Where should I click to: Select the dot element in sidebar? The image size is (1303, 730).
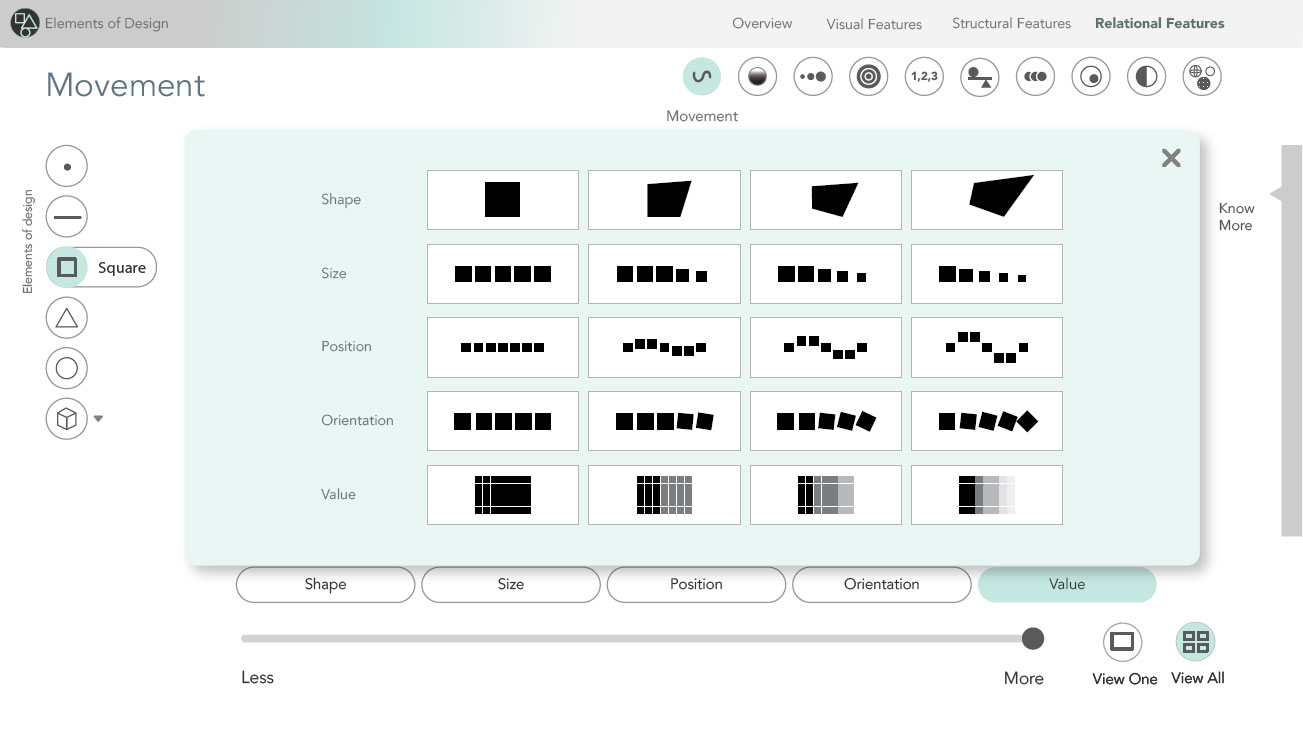point(67,166)
